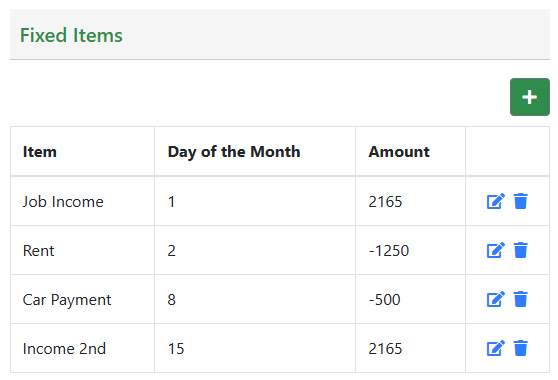Screen dimensions: 558x380
Task: Edit the Income 2nd row
Action: point(495,348)
